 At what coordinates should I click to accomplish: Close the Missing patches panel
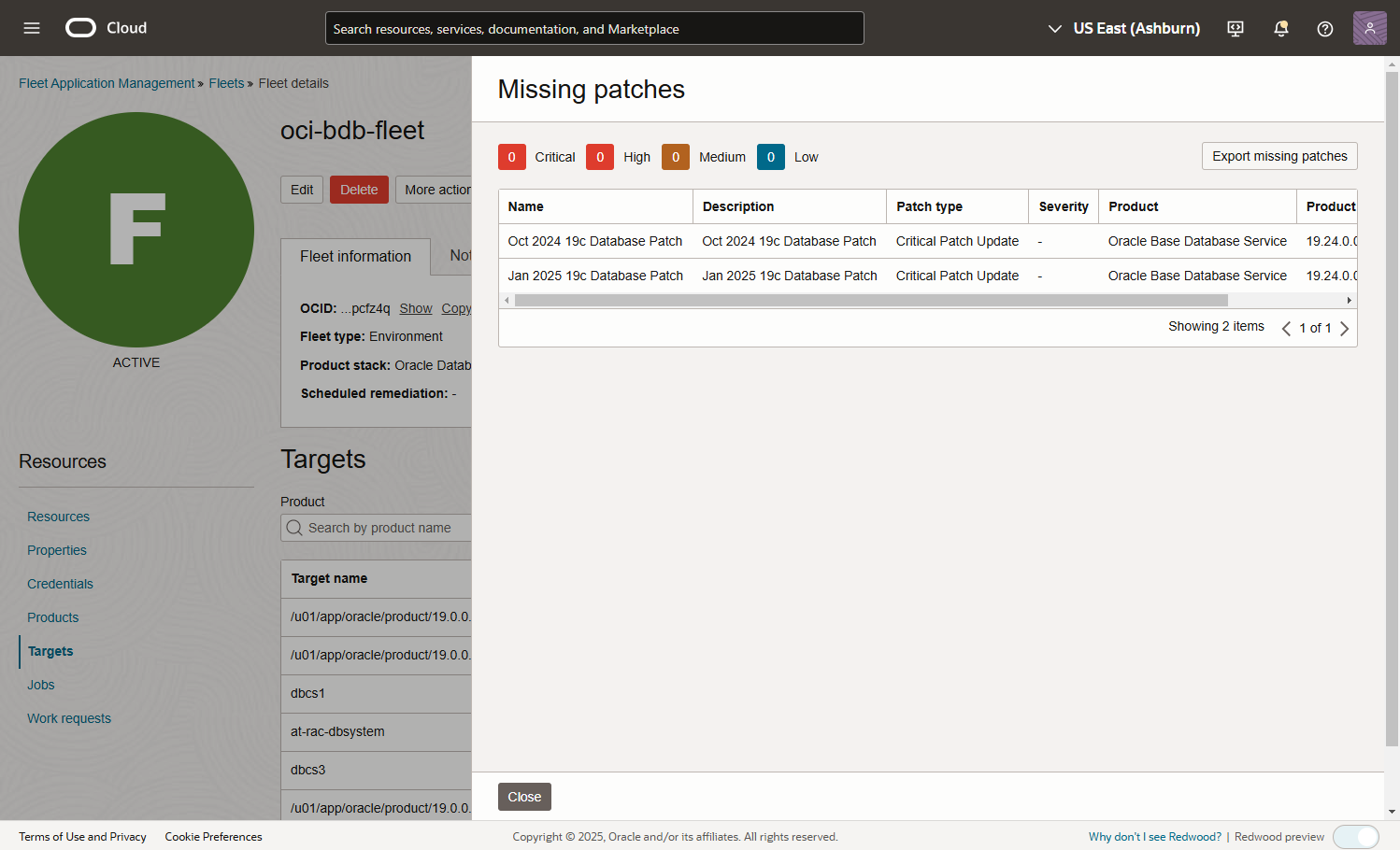(524, 797)
